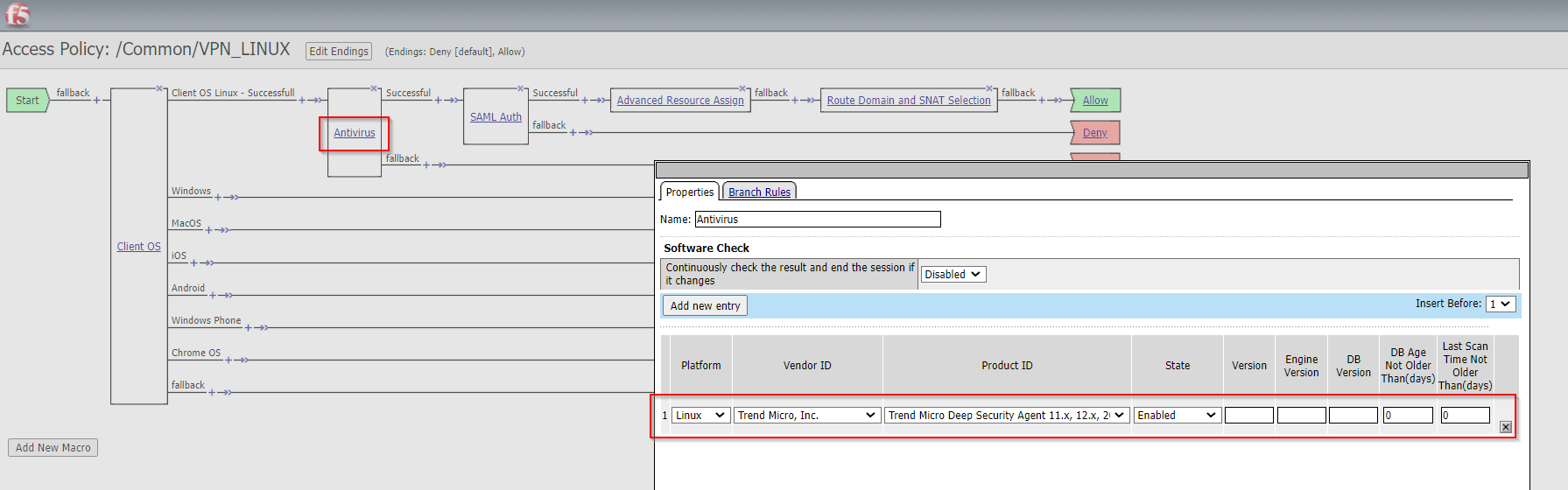Click the Software Check heading
The image size is (1568, 490).
pyautogui.click(x=707, y=248)
